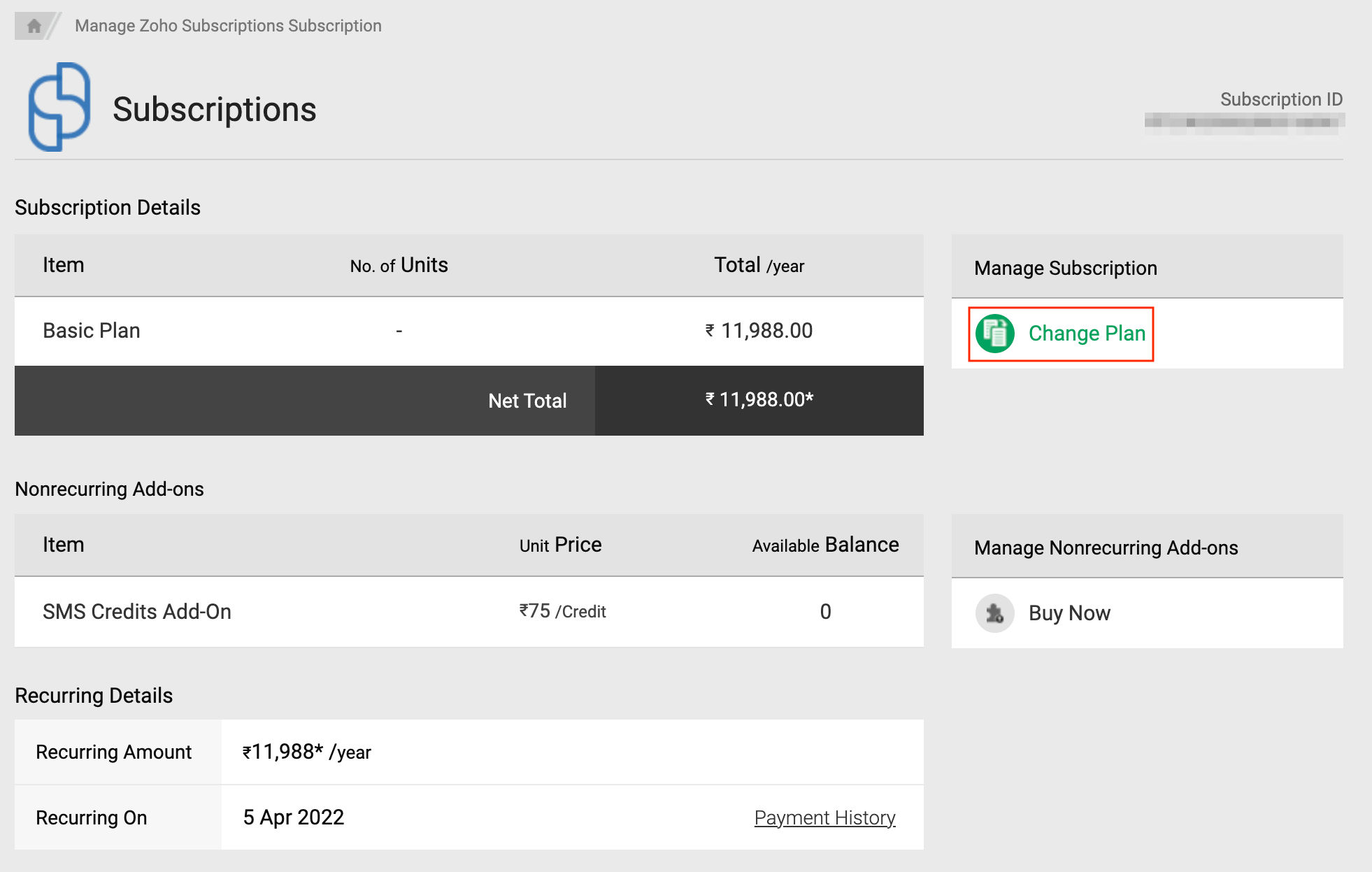1372x872 pixels.
Task: Click the home icon in breadcrumb
Action: (33, 26)
